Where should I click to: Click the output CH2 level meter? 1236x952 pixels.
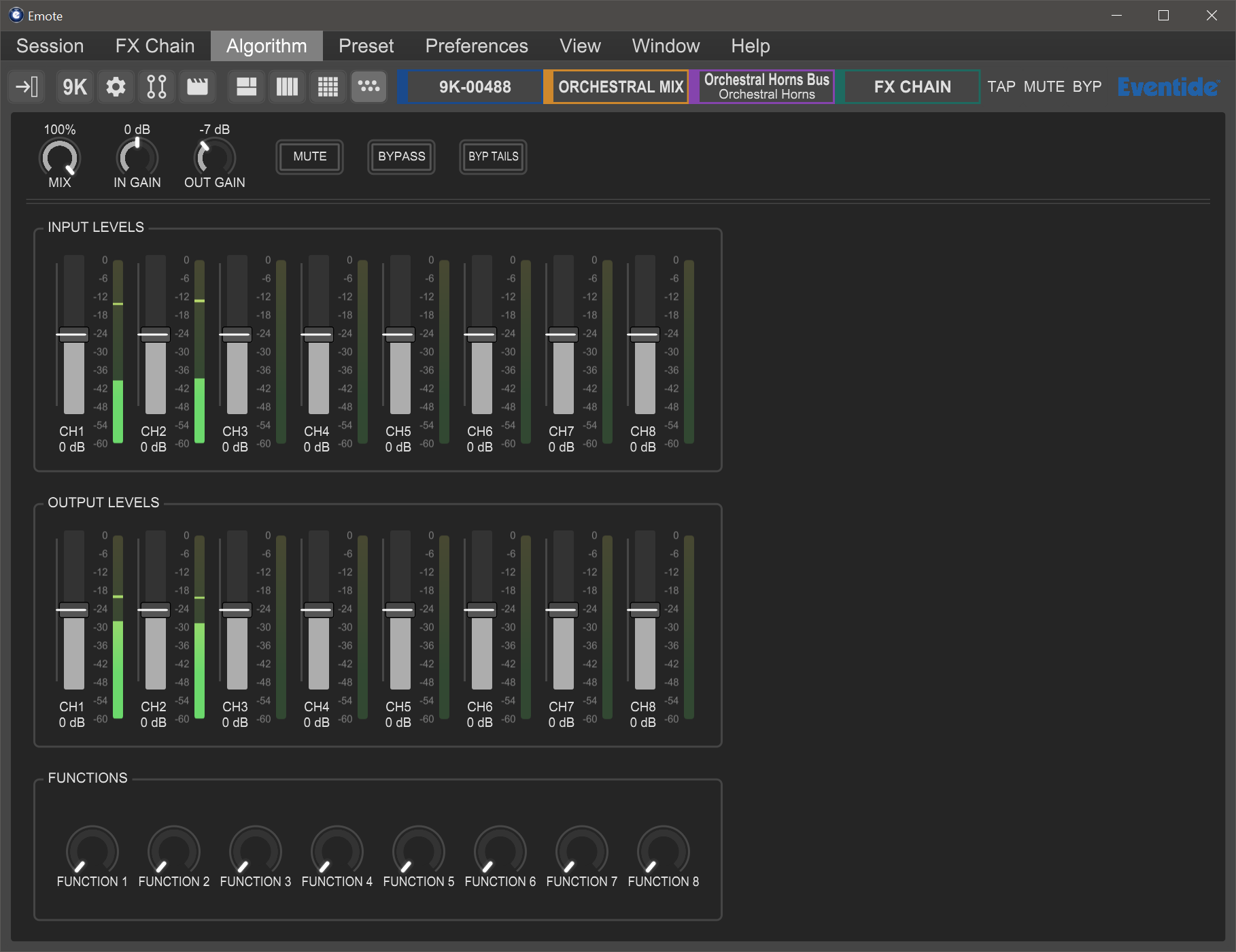(x=200, y=627)
